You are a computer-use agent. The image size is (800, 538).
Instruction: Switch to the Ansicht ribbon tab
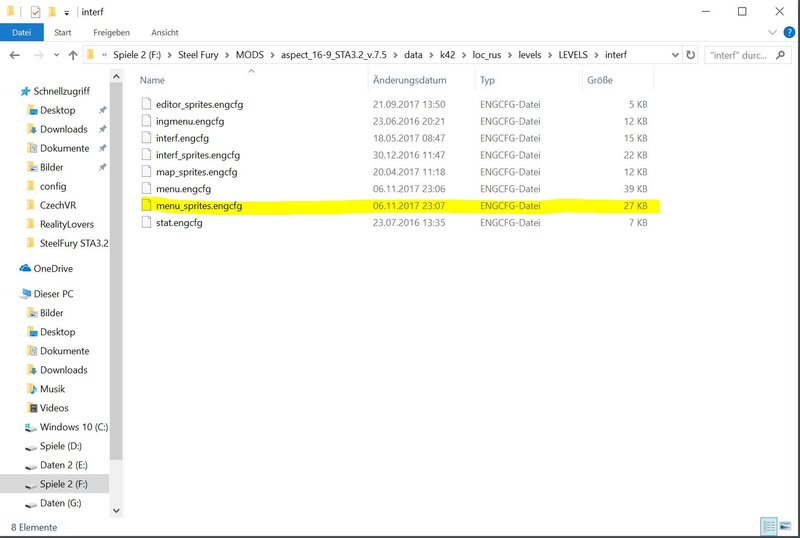tap(165, 32)
